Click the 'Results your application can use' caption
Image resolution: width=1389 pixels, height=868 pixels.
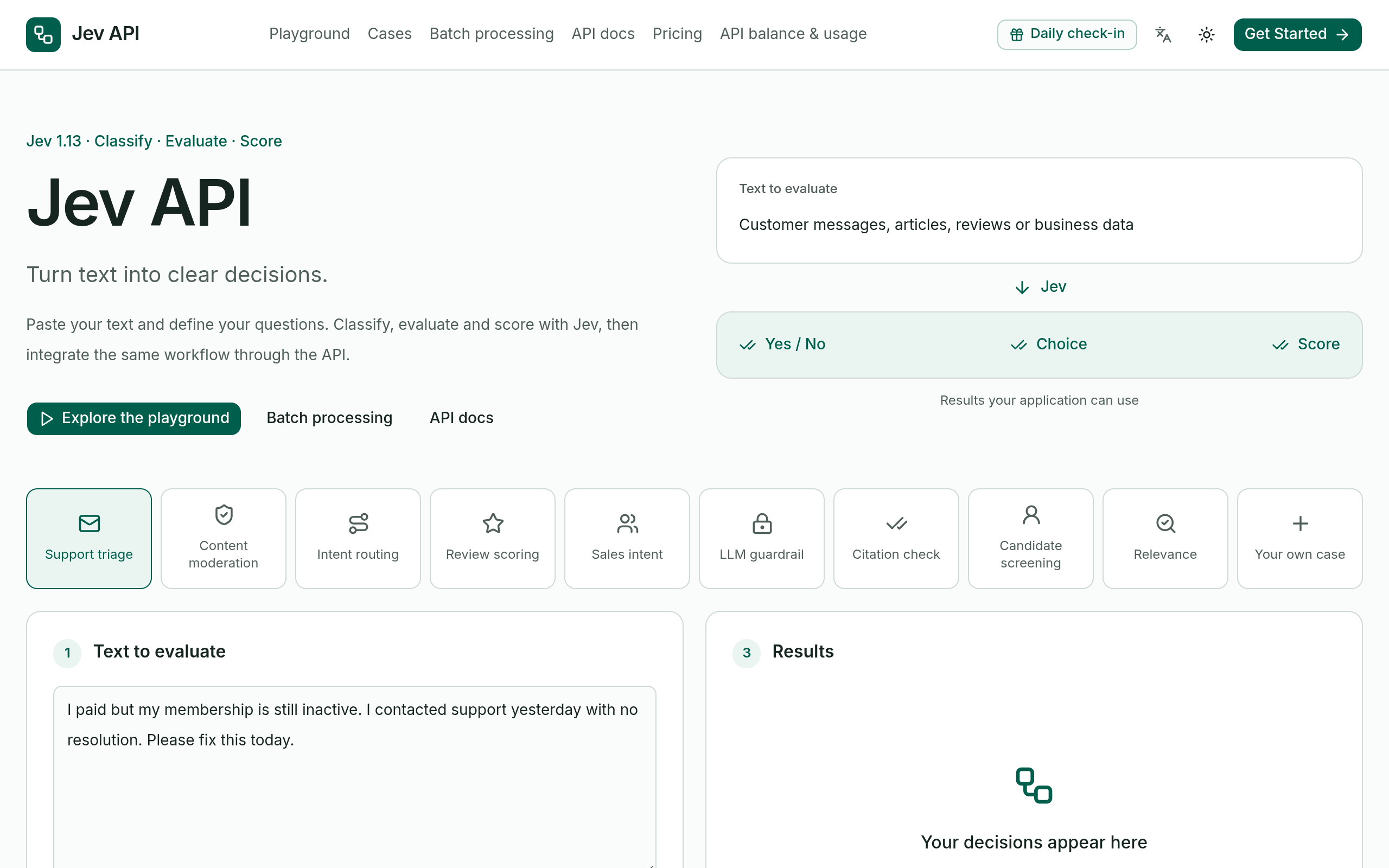pyautogui.click(x=1039, y=400)
